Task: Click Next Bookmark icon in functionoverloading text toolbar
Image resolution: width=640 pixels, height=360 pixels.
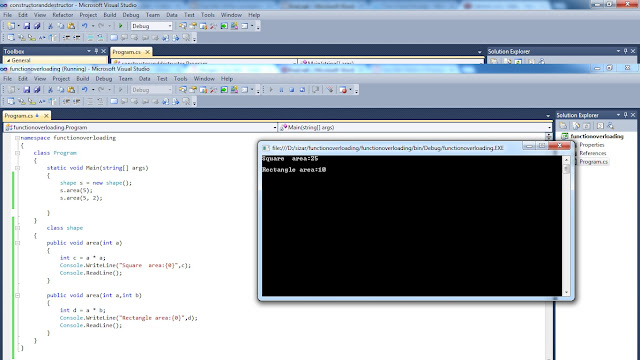Action: tap(135, 101)
